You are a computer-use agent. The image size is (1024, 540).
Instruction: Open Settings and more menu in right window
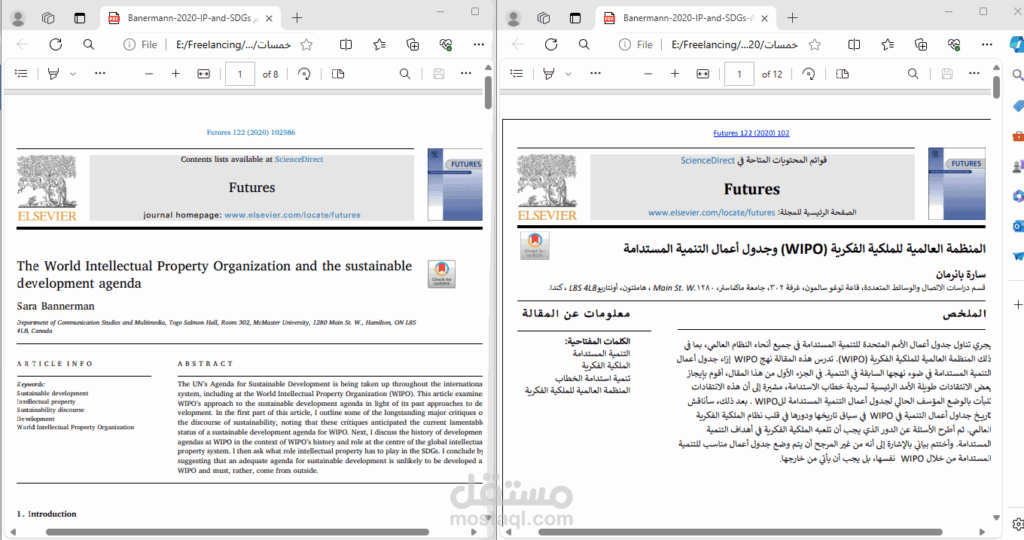[987, 44]
